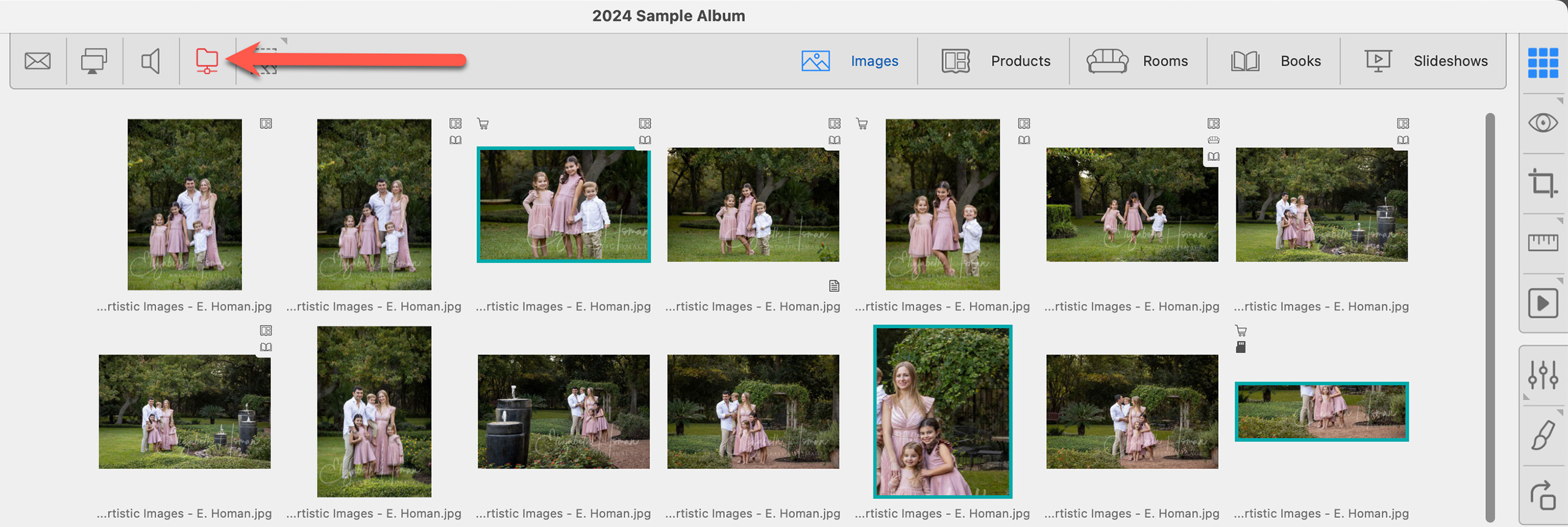
Task: Click the rotate image icon
Action: click(1543, 495)
